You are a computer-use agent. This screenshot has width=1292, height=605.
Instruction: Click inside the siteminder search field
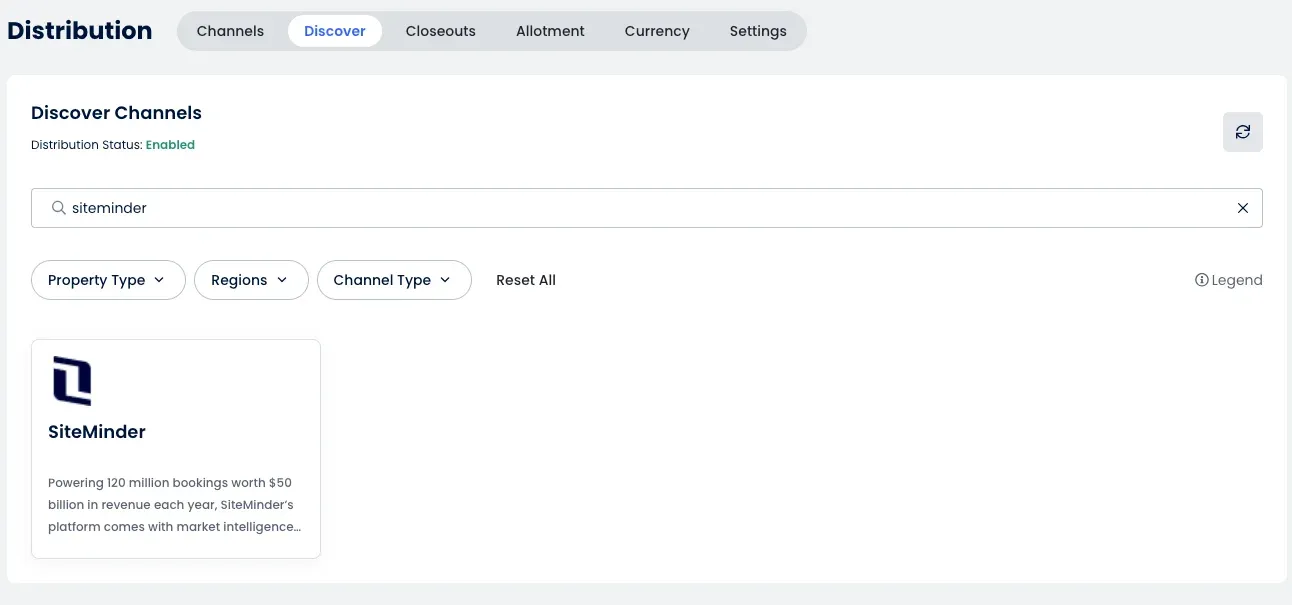click(x=400, y=207)
